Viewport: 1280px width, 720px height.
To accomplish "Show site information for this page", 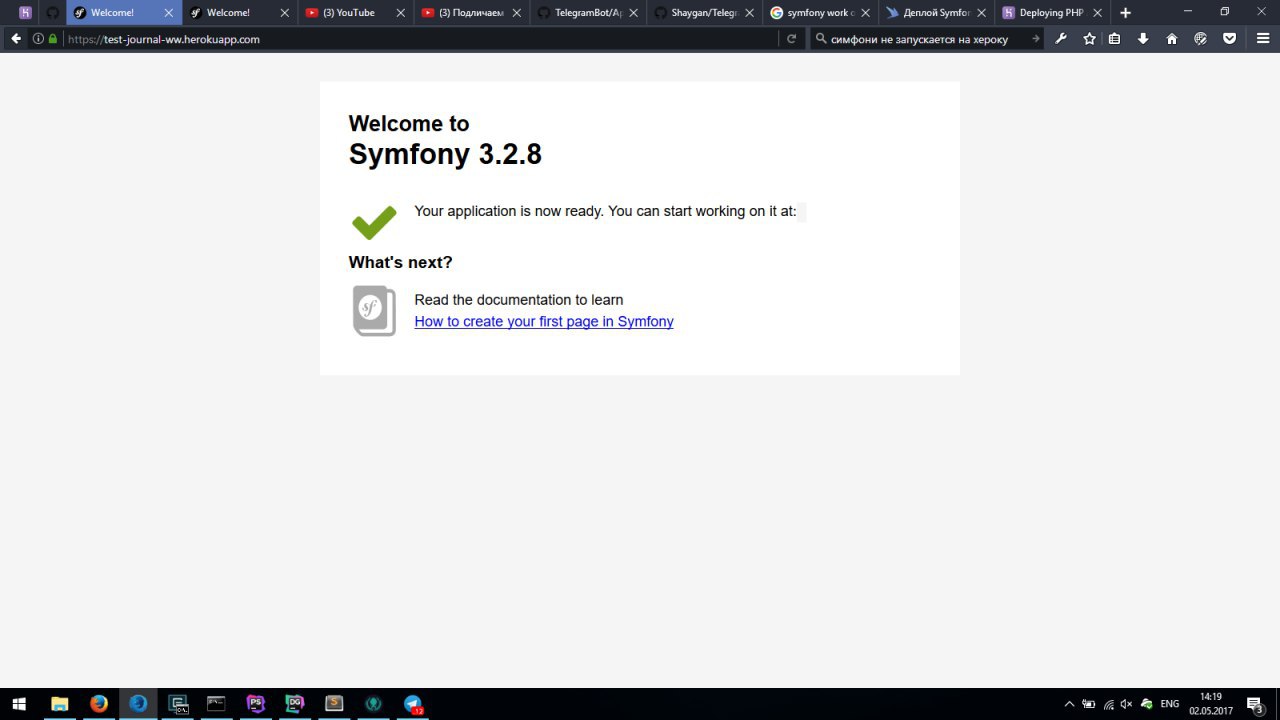I will click(38, 39).
